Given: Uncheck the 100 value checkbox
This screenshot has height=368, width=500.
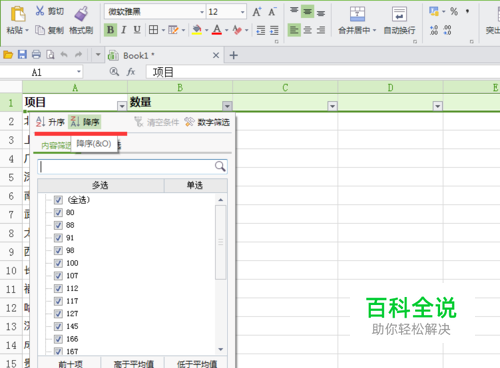Looking at the screenshot, I should pos(58,263).
